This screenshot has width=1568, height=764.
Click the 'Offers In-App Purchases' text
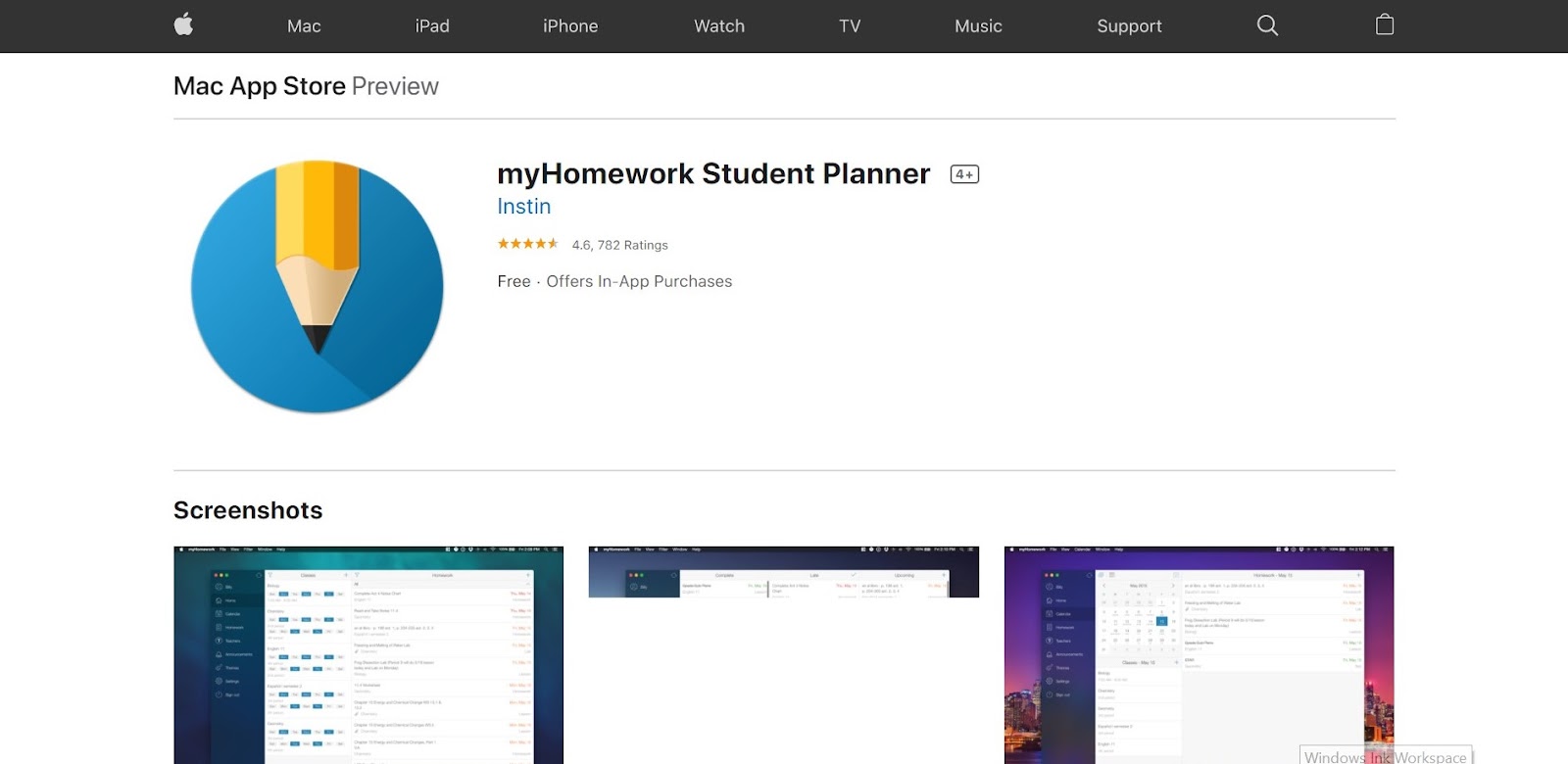point(639,281)
